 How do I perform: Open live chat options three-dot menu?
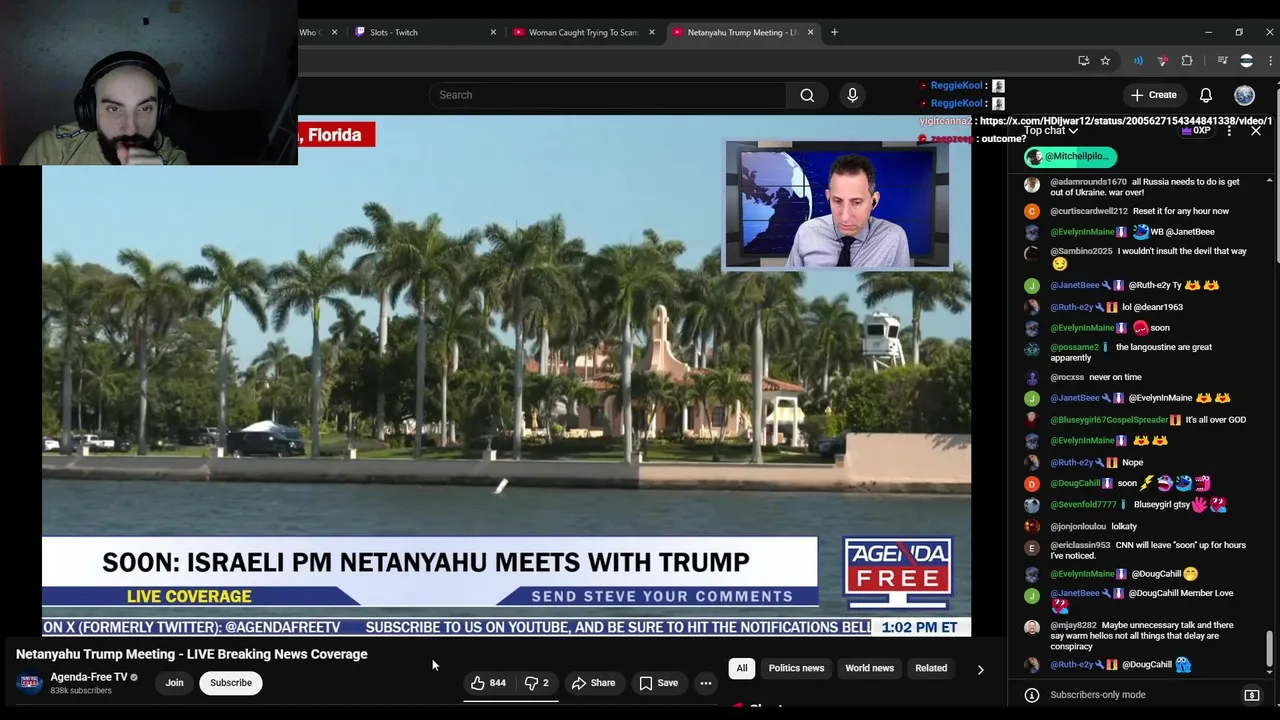[1231, 131]
